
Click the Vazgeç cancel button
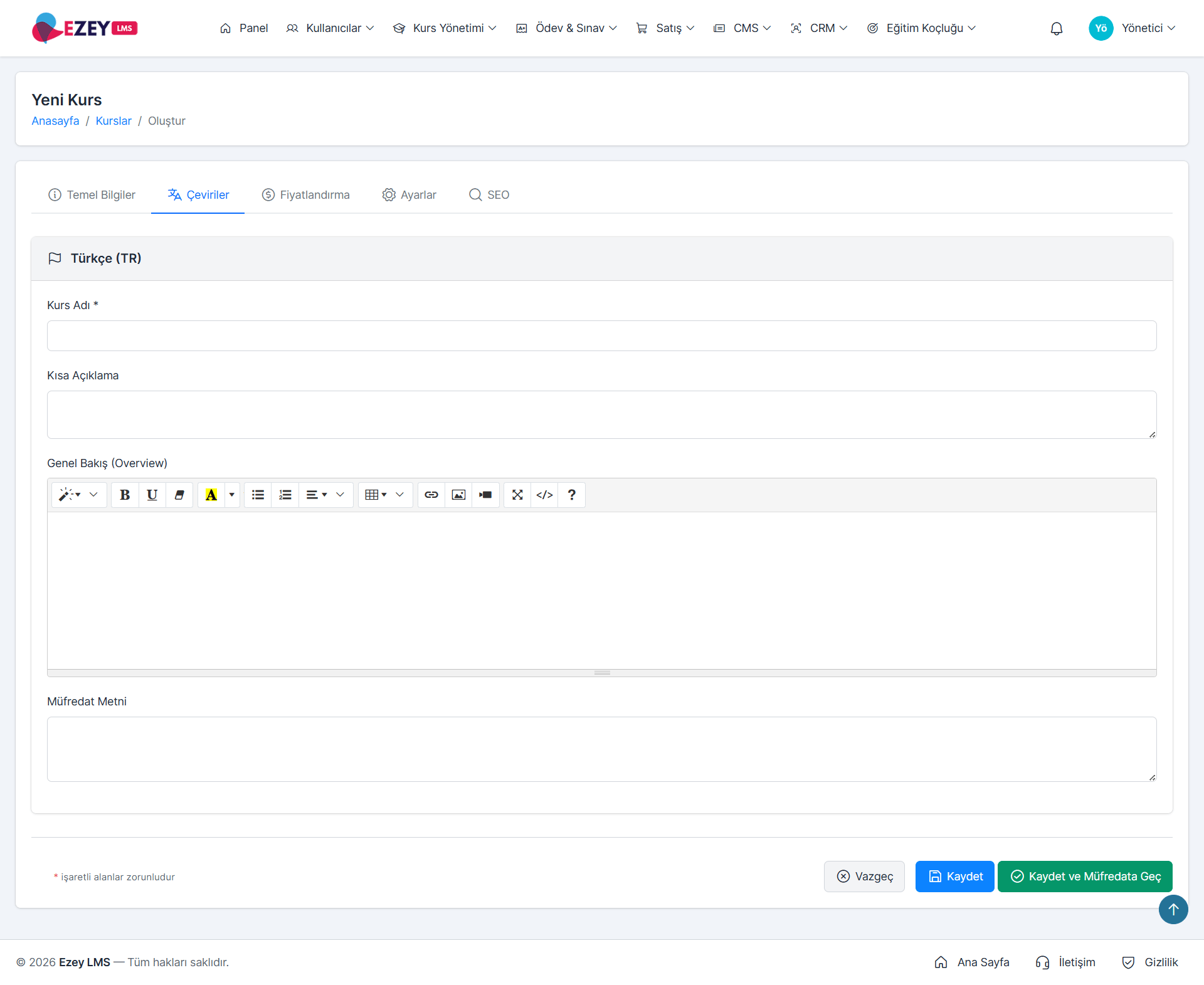864,877
